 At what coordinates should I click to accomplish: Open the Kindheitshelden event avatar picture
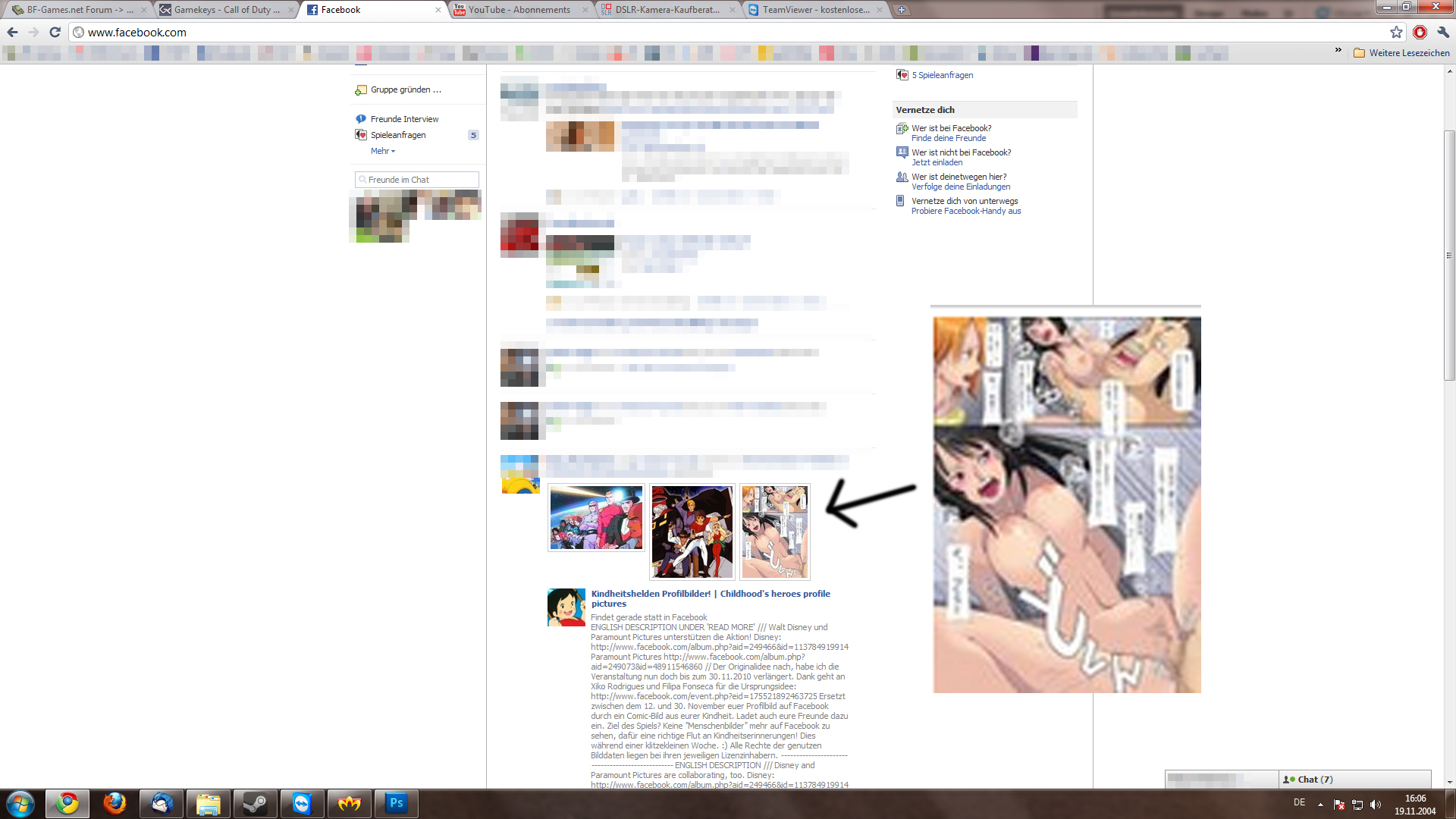tap(566, 607)
